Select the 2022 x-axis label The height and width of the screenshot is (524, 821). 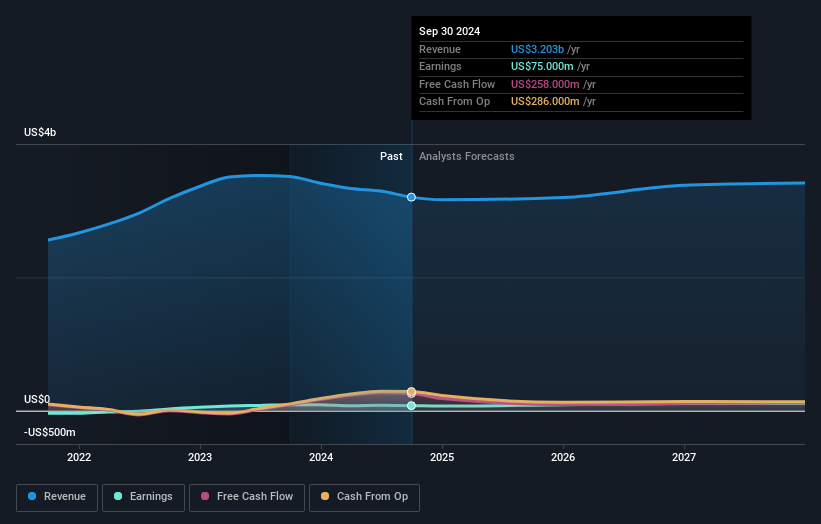tap(79, 457)
